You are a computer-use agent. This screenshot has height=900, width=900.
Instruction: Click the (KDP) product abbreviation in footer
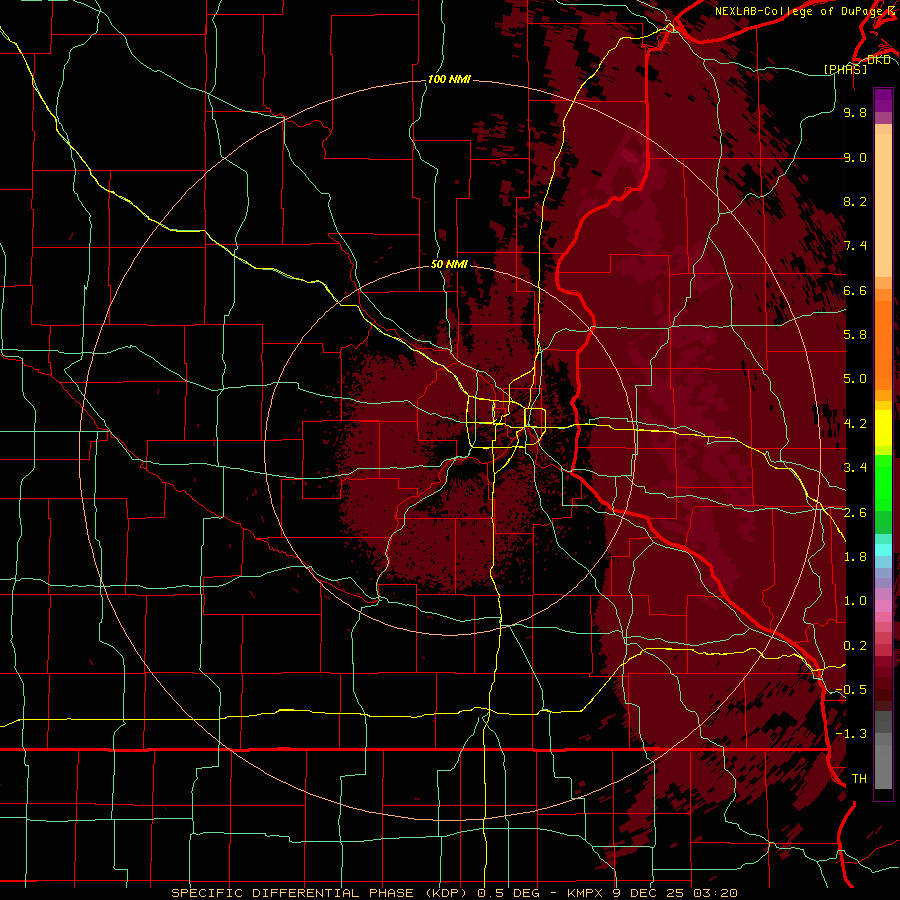click(x=446, y=893)
